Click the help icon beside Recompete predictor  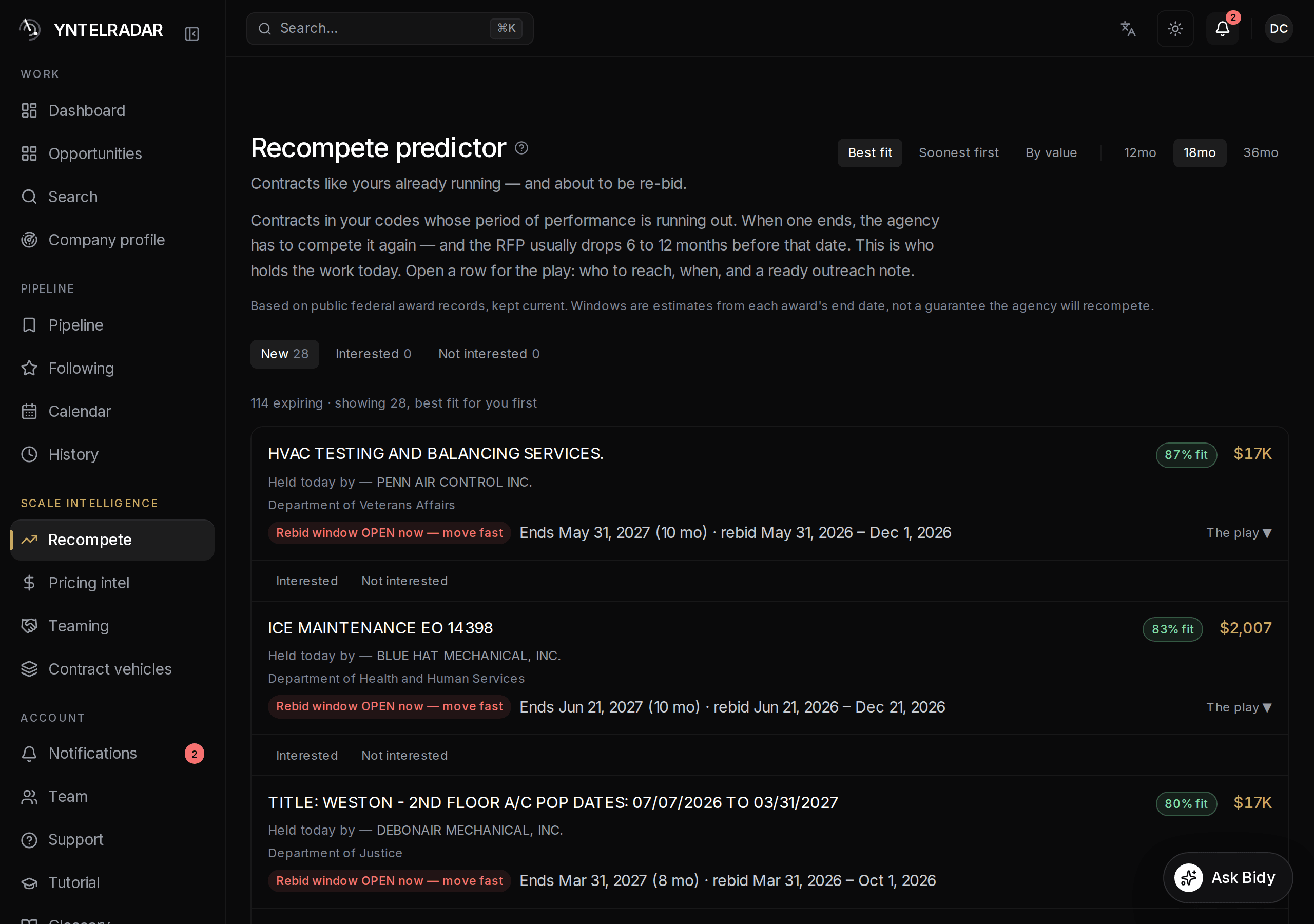coord(521,148)
